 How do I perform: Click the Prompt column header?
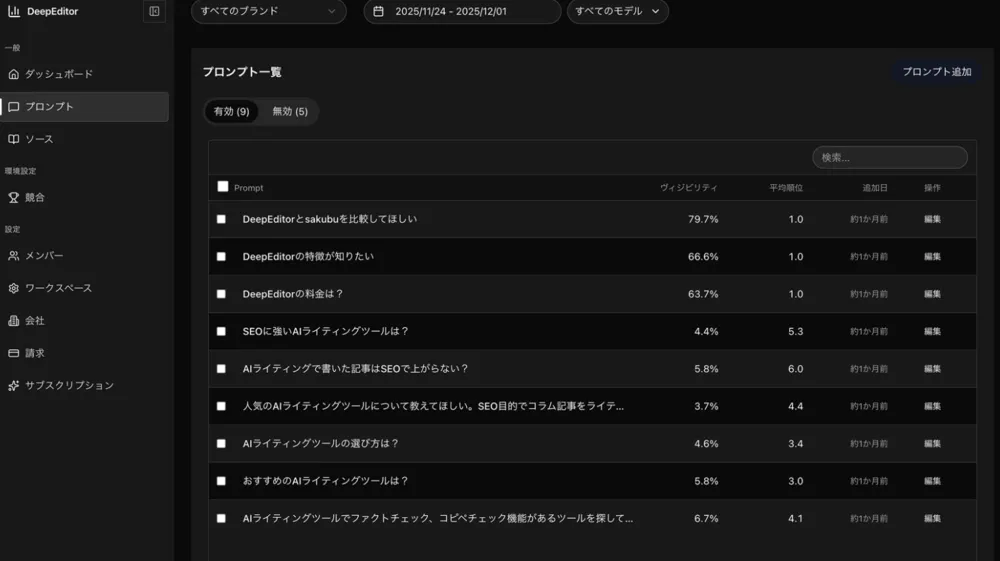pyautogui.click(x=249, y=188)
